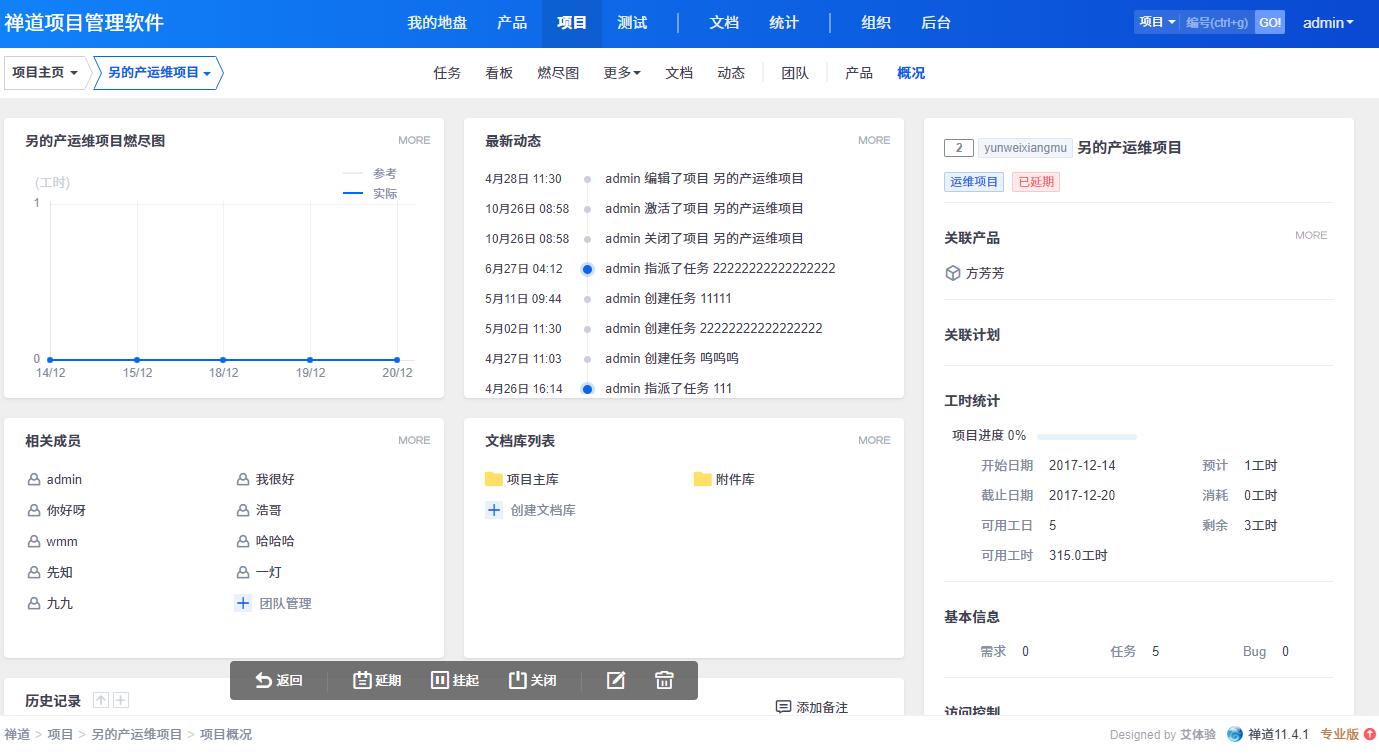Switch to the 燃尽图 tab
The height and width of the screenshot is (754, 1379).
558,73
